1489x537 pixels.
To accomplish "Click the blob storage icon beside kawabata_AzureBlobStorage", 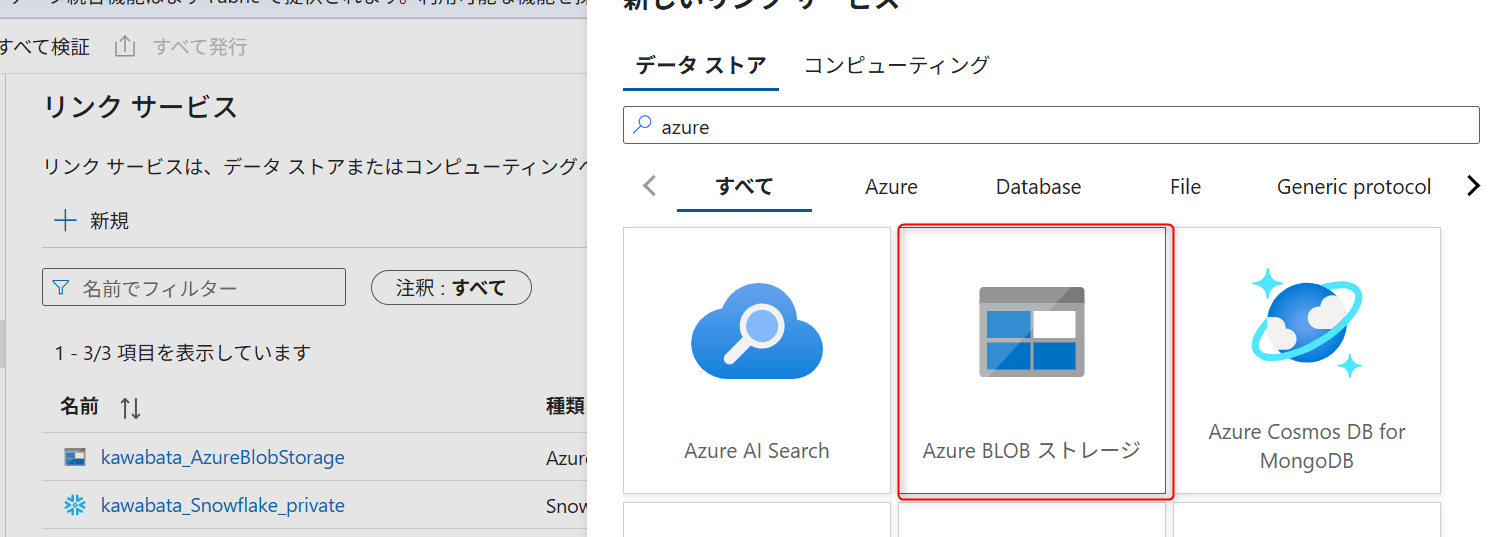I will [75, 458].
